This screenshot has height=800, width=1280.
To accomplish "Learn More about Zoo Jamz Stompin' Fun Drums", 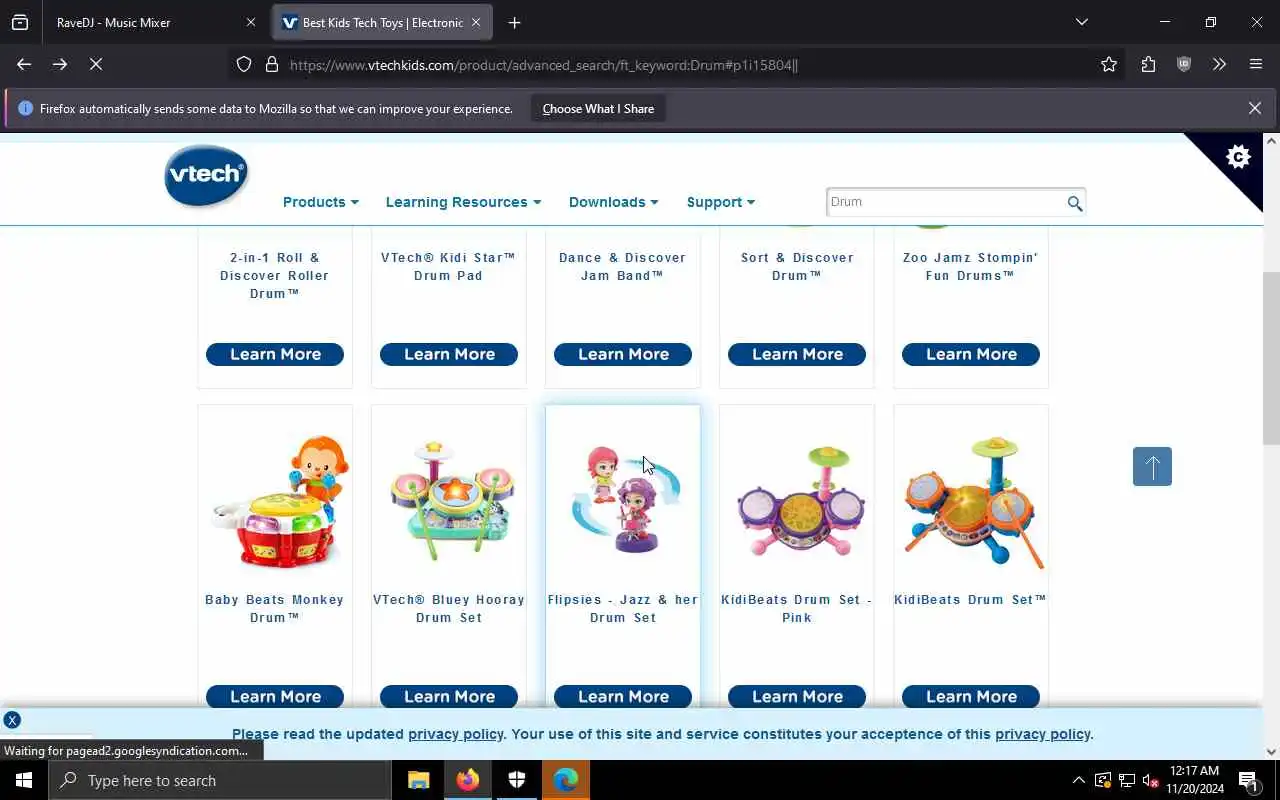I will tap(971, 354).
